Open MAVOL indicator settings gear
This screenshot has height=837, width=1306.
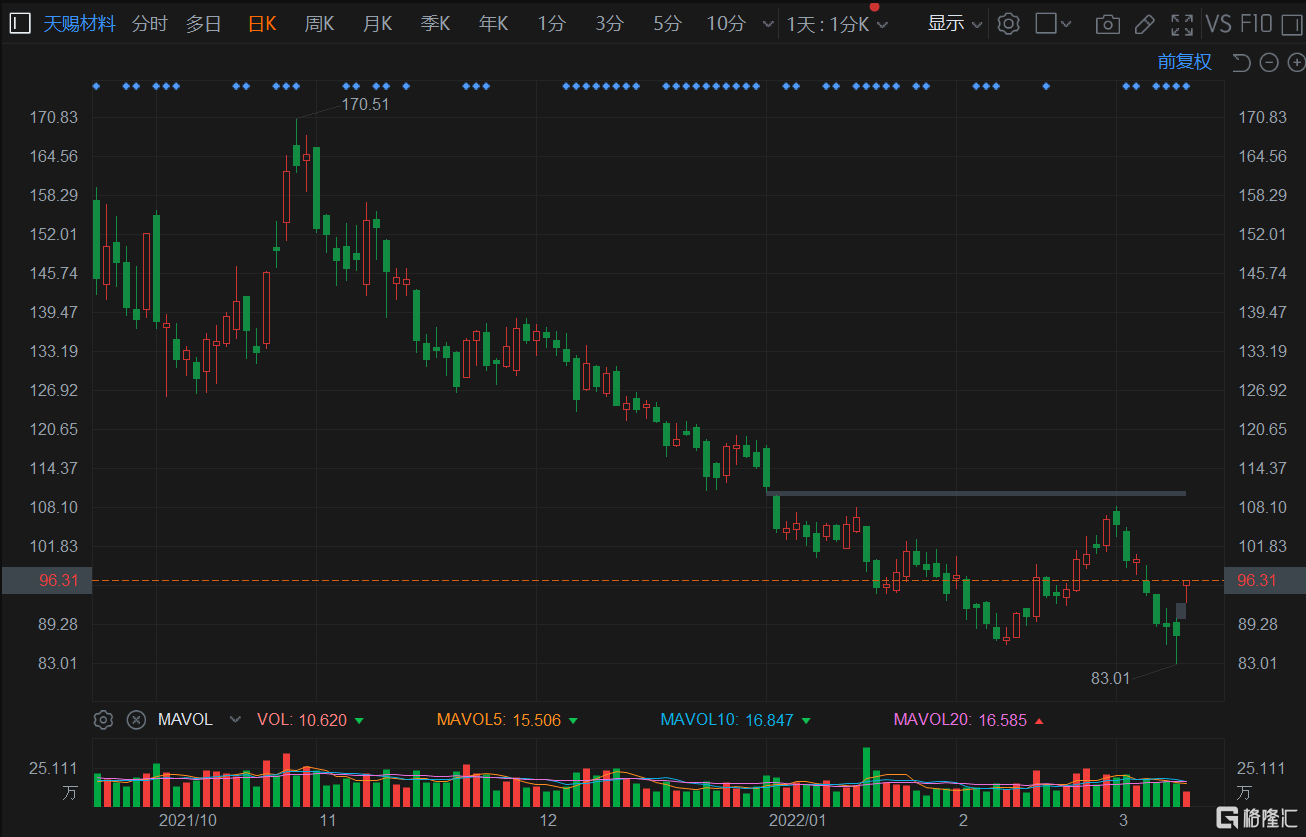click(x=103, y=720)
